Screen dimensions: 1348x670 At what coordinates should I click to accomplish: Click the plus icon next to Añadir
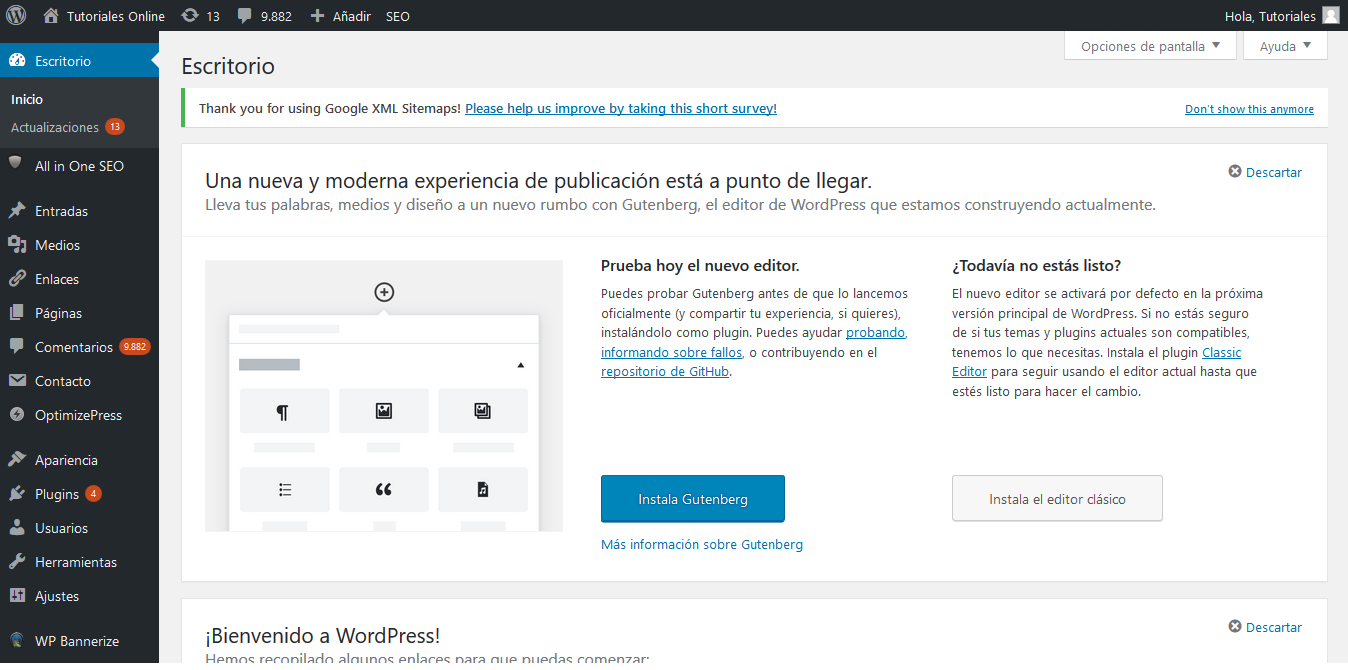click(x=317, y=16)
